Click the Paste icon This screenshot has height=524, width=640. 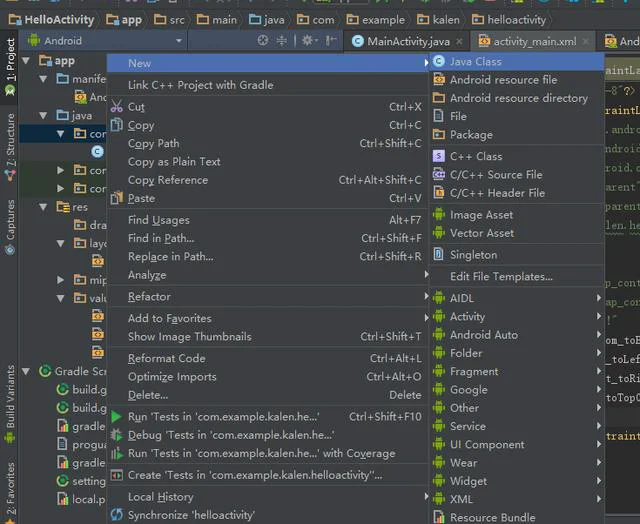(117, 198)
